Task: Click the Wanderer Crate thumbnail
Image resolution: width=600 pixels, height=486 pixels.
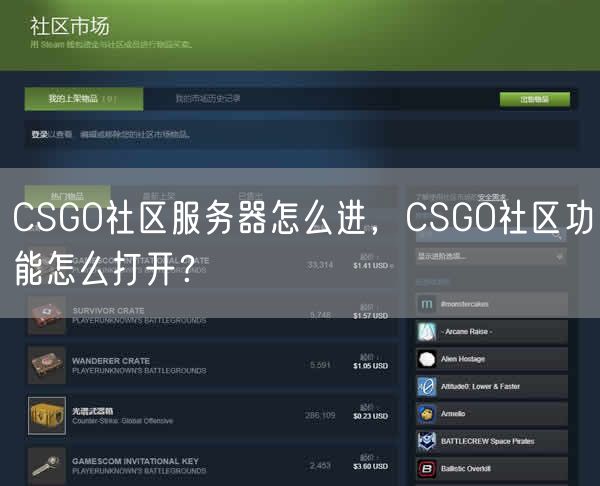Action: (x=47, y=365)
